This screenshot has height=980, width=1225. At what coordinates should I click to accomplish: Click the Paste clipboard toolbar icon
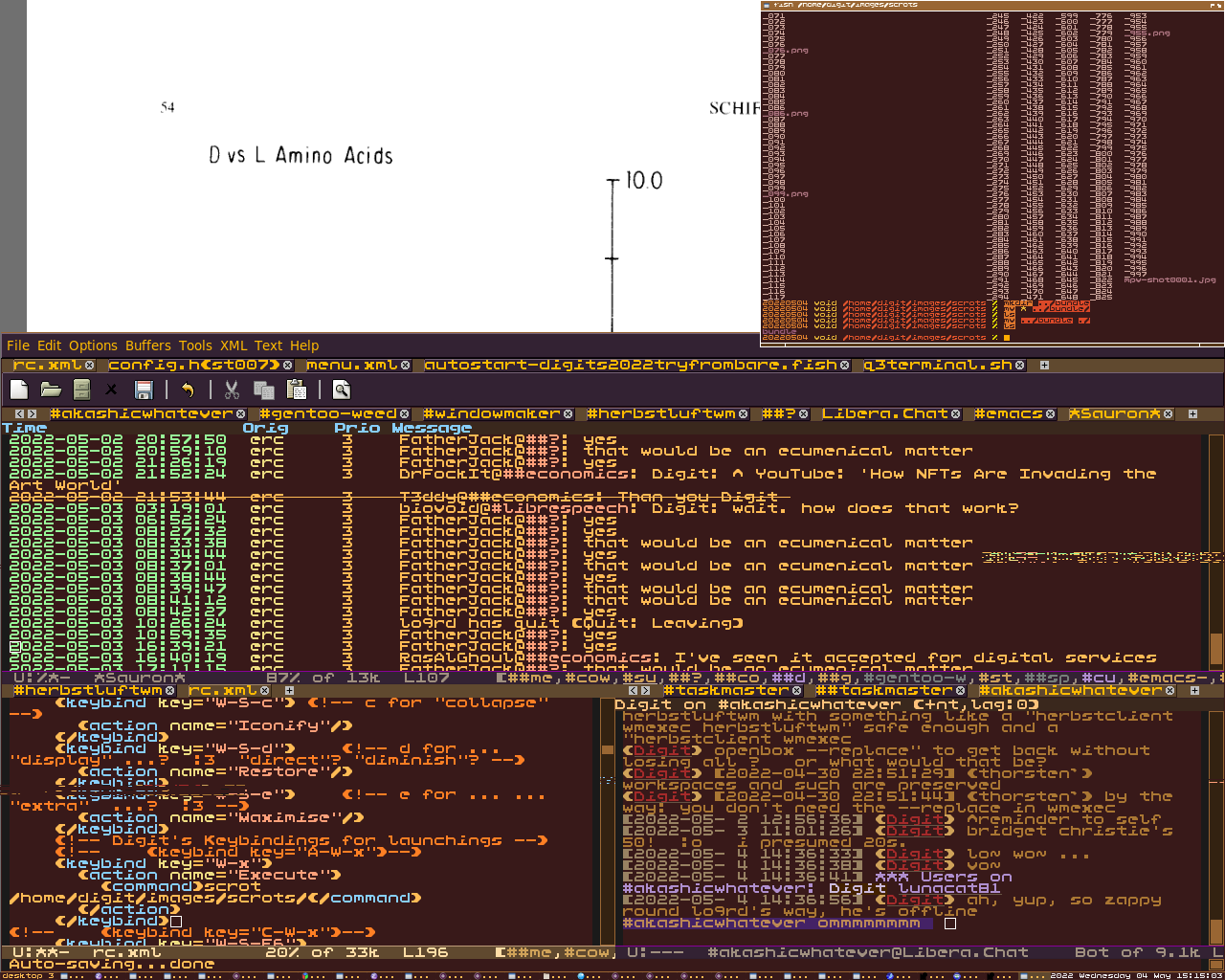pyautogui.click(x=297, y=390)
